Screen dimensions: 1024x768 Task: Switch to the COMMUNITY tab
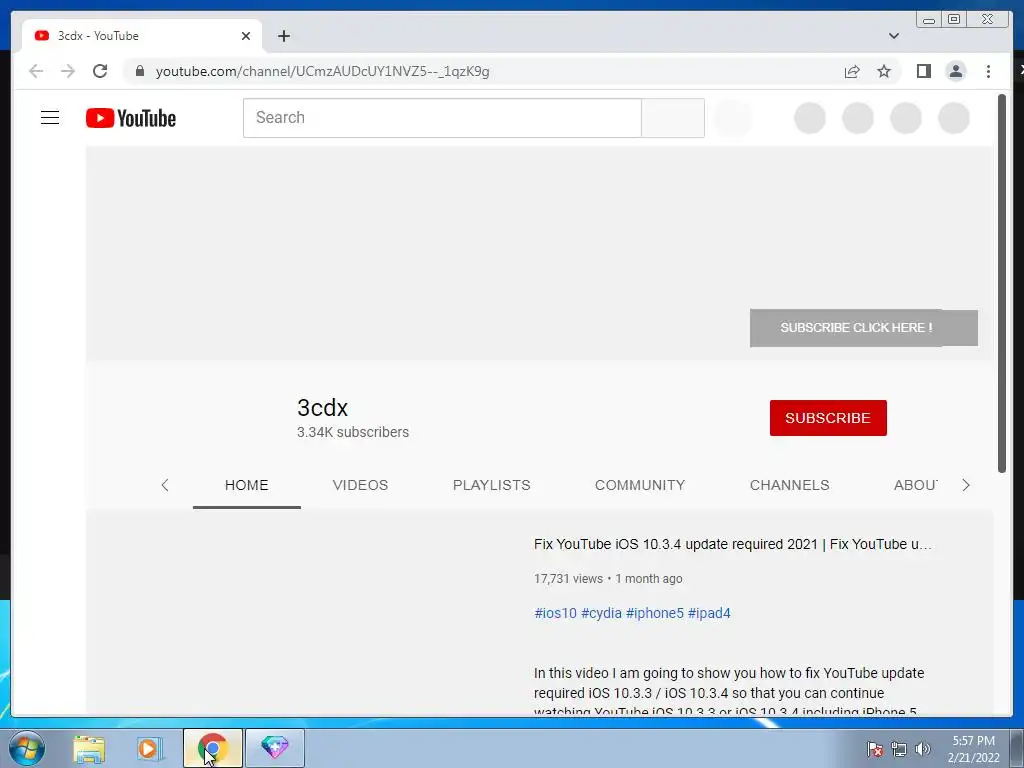[640, 485]
